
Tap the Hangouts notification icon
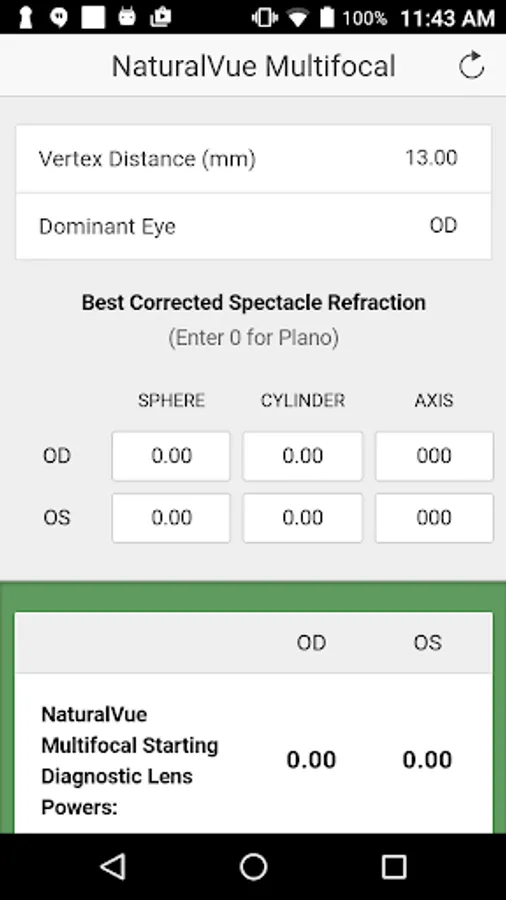(x=58, y=17)
